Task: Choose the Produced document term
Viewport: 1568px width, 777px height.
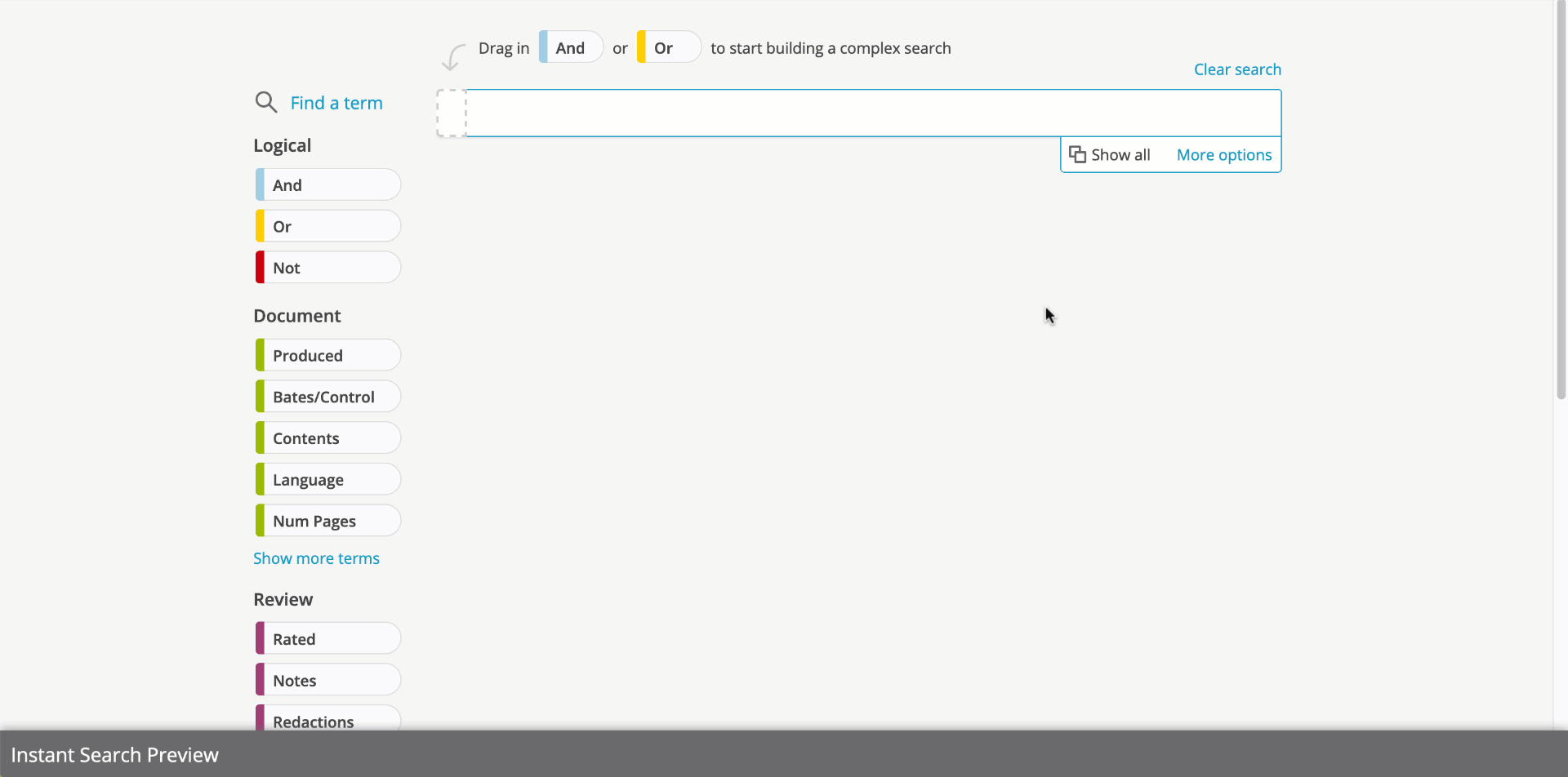Action: tap(328, 355)
